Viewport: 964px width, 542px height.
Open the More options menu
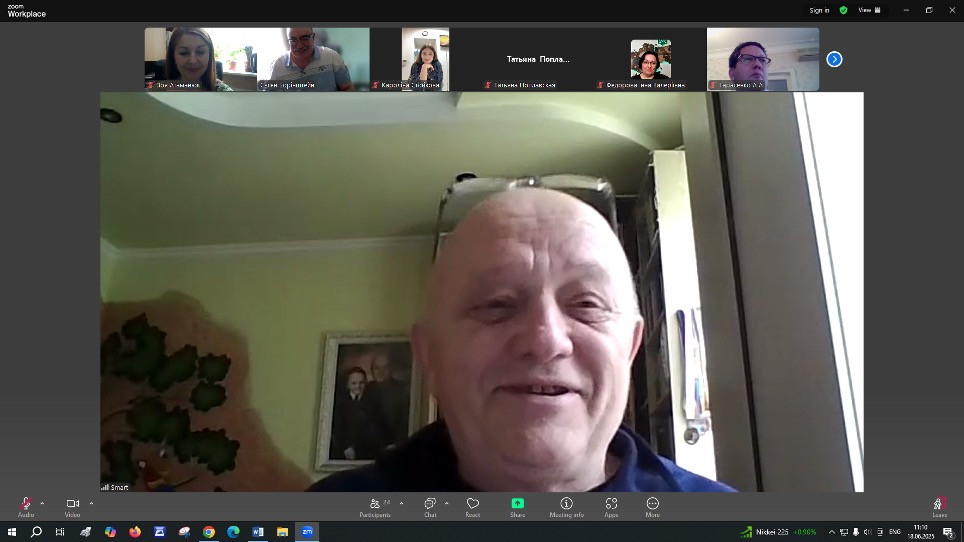(653, 507)
